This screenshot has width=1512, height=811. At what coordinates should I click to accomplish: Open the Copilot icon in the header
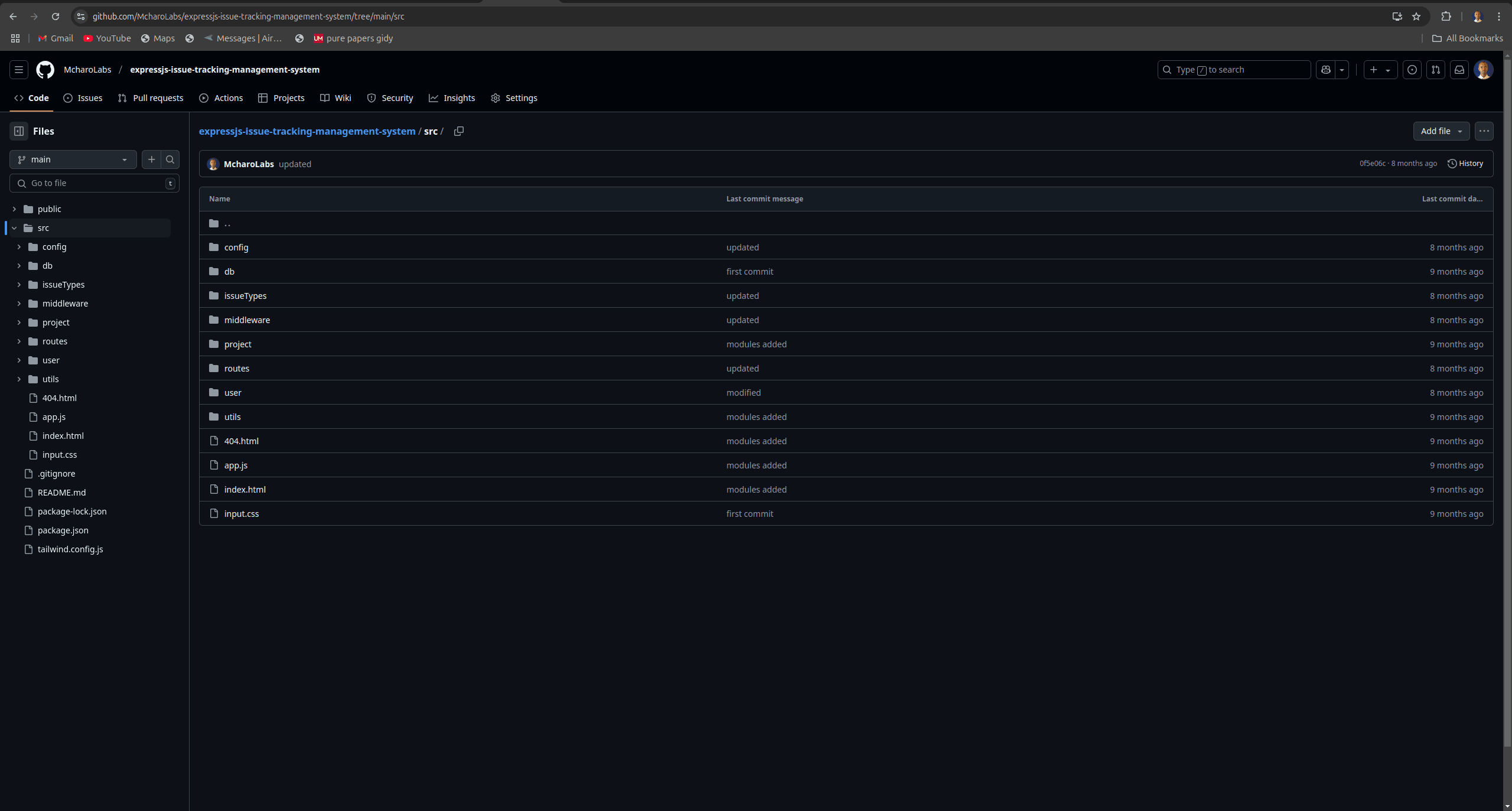tap(1325, 70)
